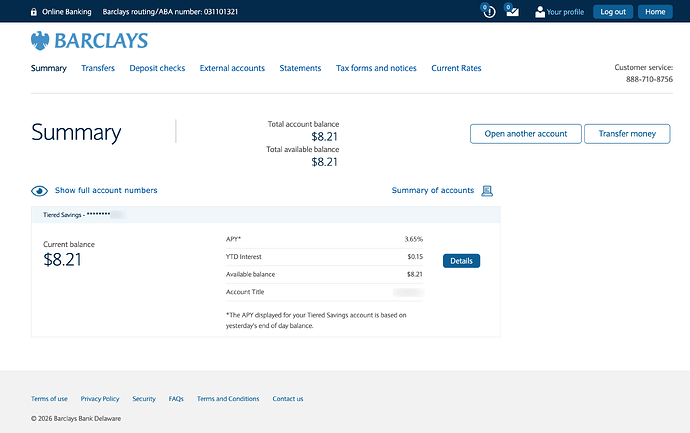Click the Contact us footer link
Screen dimensions: 690x433
(288, 399)
